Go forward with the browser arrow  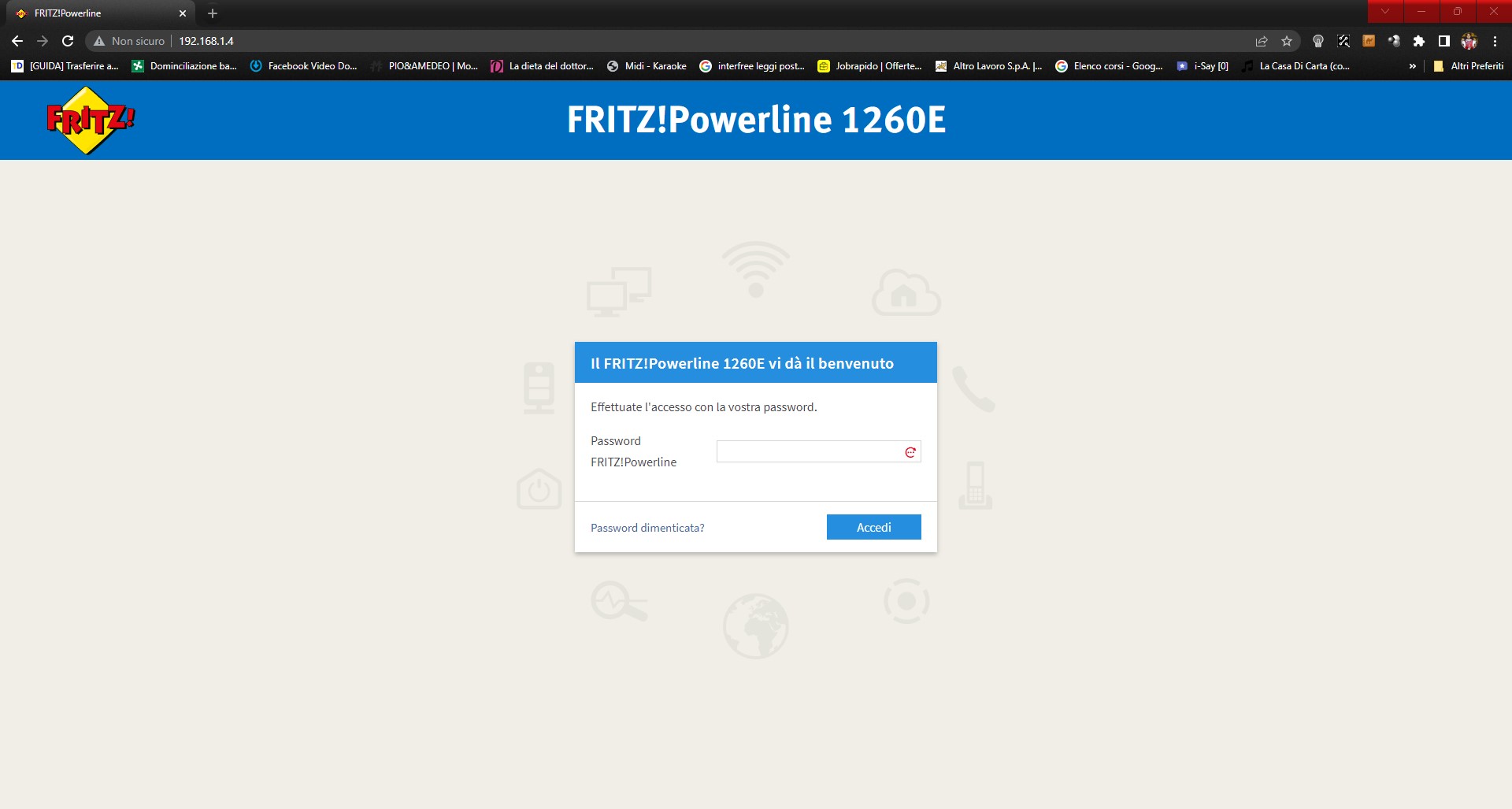pos(43,41)
